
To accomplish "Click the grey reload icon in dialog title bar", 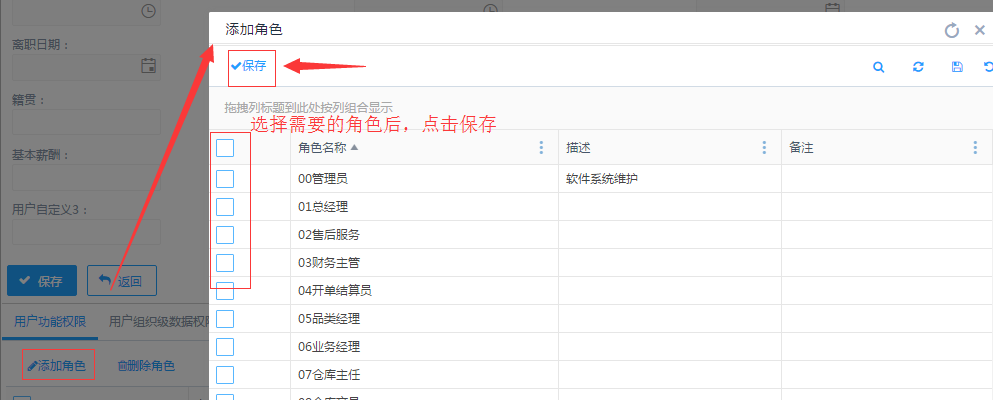I will (x=952, y=30).
